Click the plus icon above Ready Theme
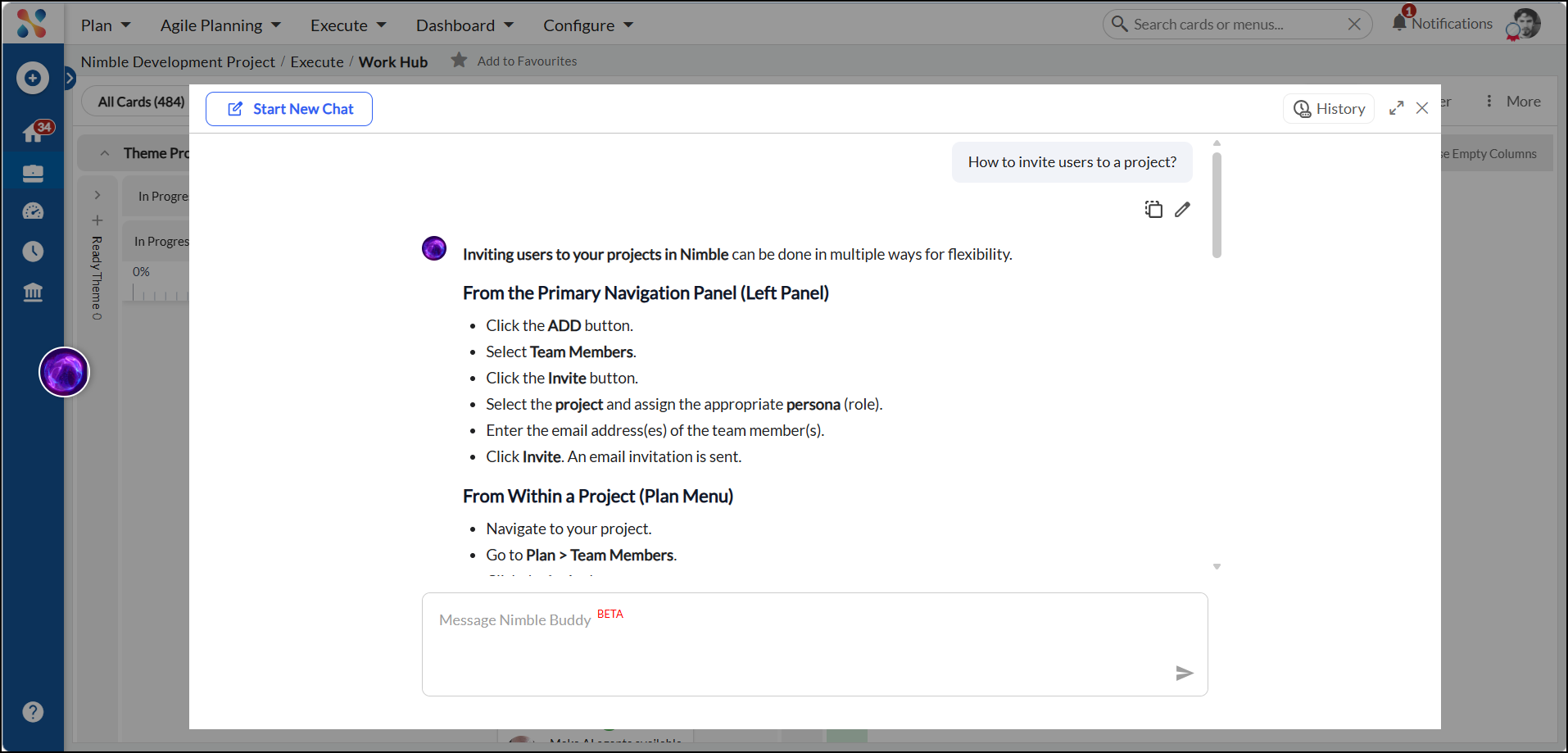The height and width of the screenshot is (753, 1568). tap(97, 220)
